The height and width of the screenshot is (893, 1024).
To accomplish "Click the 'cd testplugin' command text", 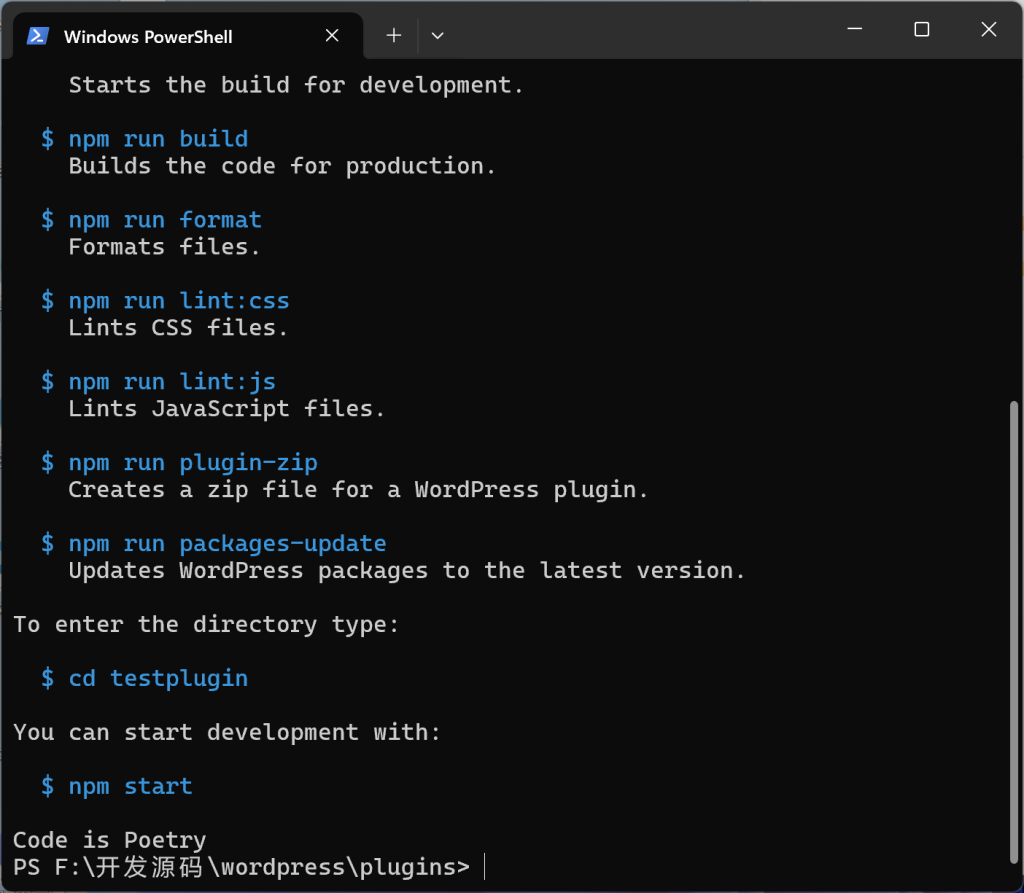I will click(x=159, y=679).
